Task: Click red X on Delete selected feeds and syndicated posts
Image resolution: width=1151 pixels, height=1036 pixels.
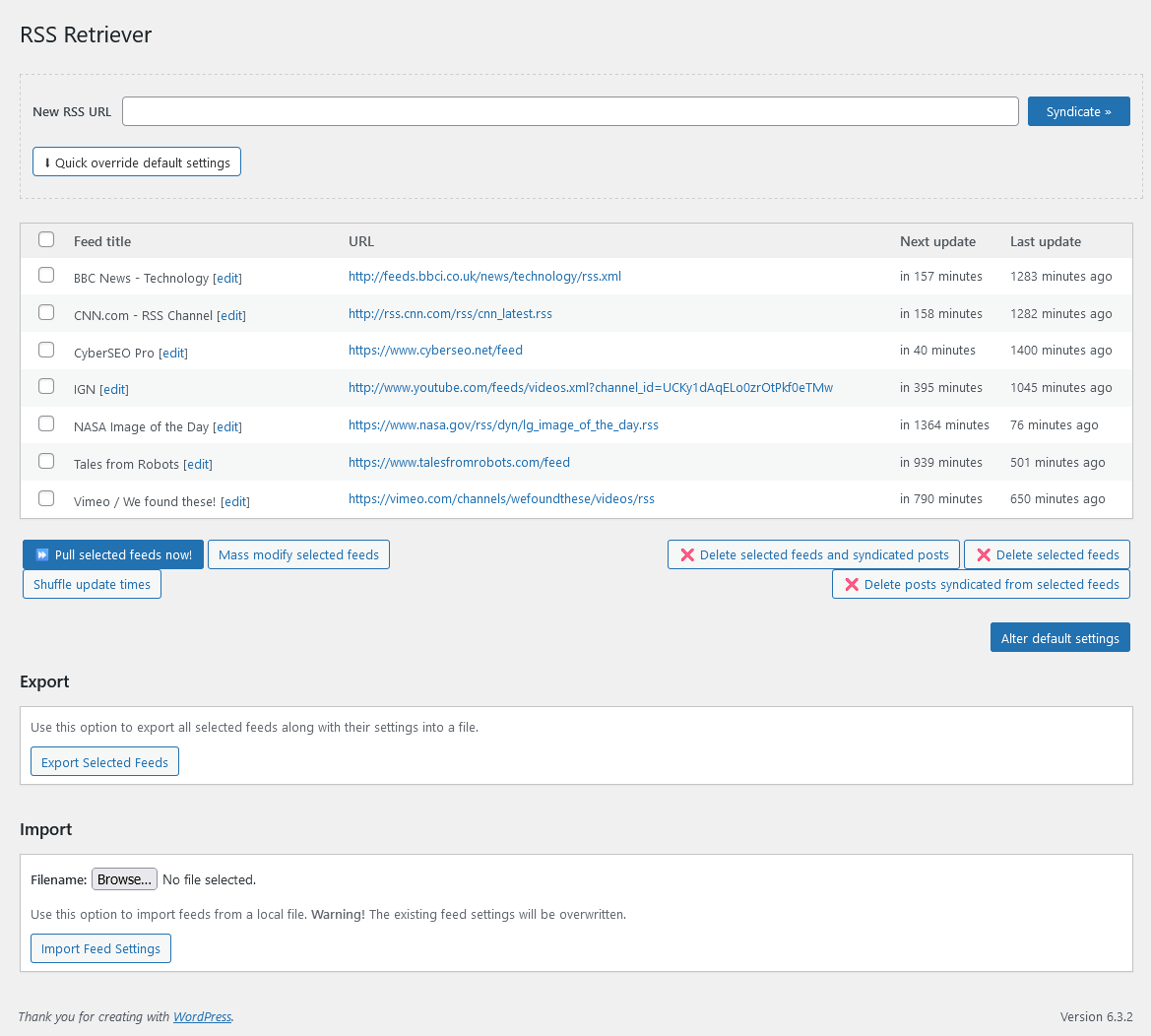Action: [686, 554]
